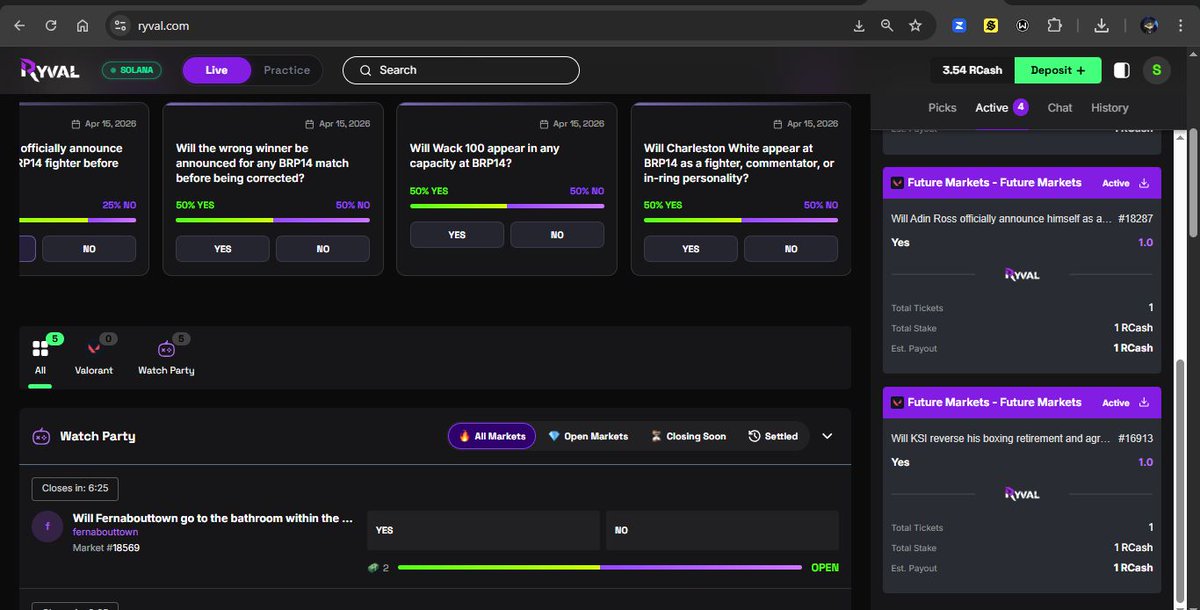The image size is (1200, 610).
Task: Show browser downloads tray
Action: click(1101, 26)
